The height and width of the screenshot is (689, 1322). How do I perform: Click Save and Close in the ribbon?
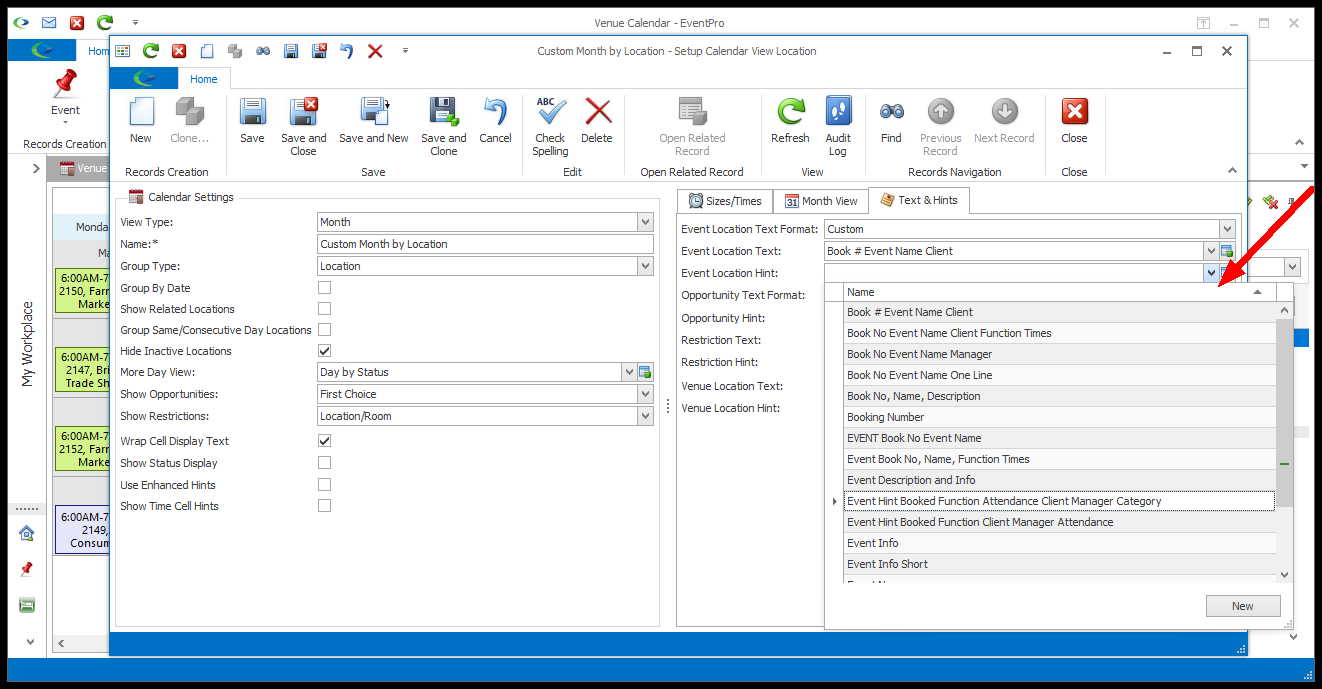(x=303, y=127)
